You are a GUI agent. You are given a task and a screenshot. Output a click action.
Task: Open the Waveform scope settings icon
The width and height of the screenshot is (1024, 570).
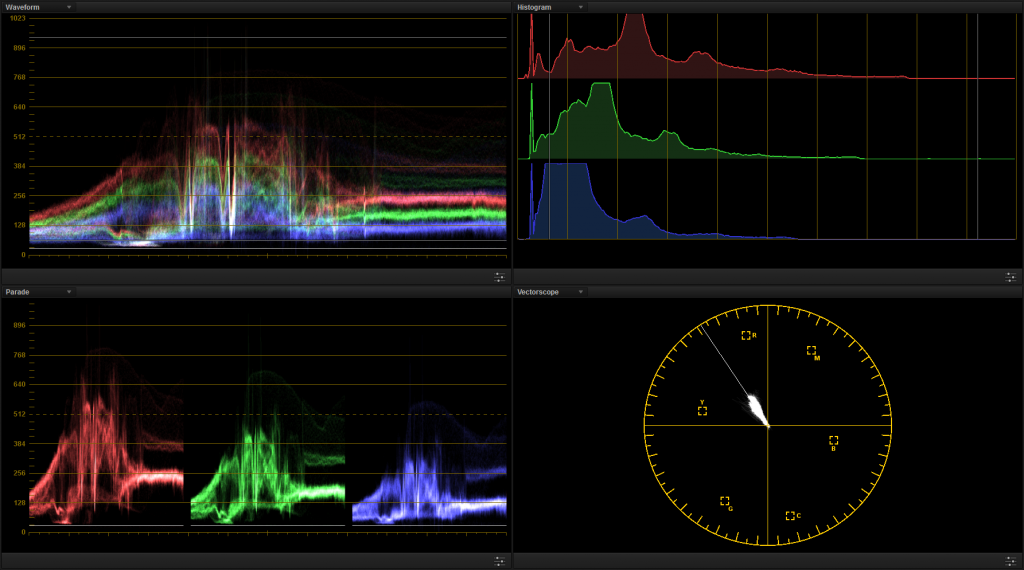(x=498, y=276)
